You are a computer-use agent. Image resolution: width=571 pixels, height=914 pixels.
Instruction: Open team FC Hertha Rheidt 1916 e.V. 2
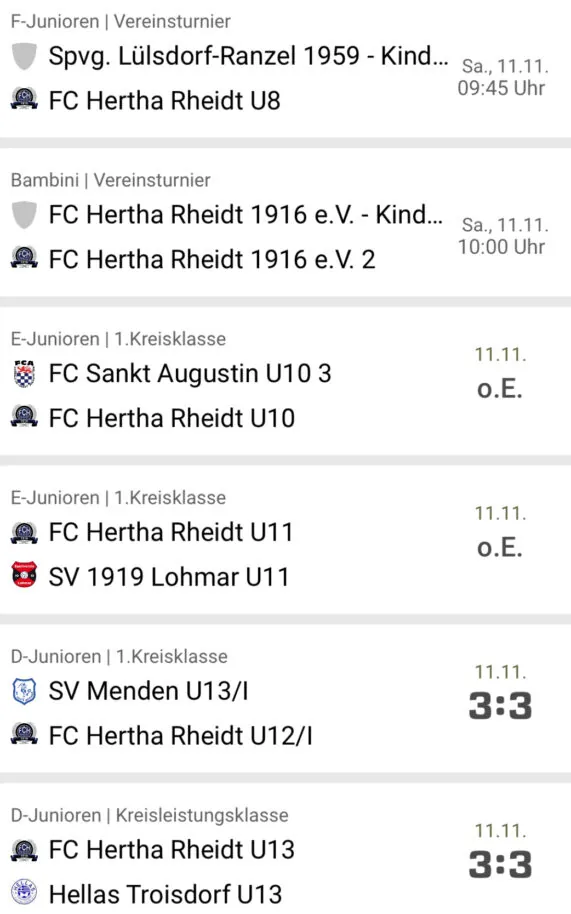[212, 259]
